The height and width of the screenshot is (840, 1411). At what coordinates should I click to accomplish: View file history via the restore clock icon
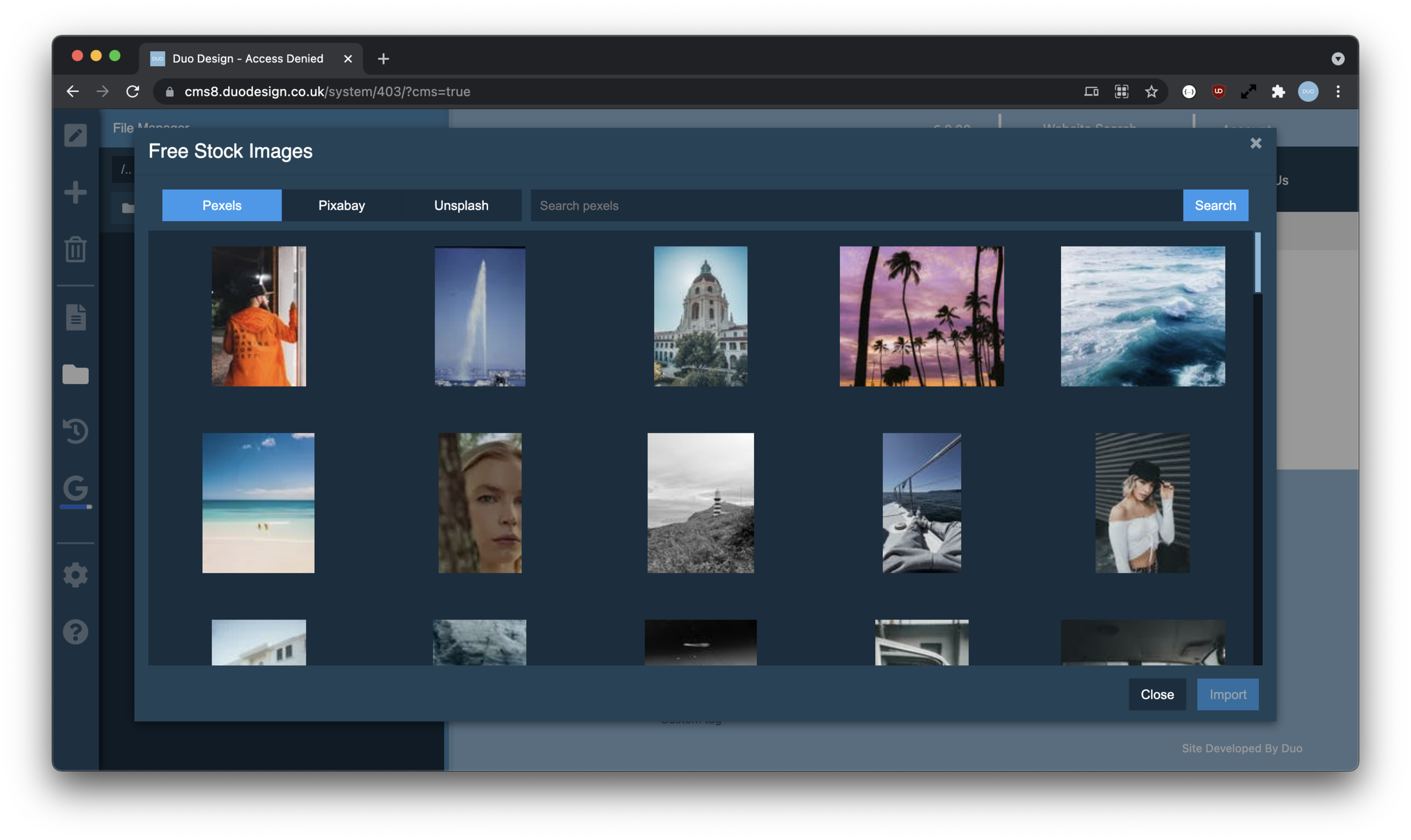(x=76, y=431)
